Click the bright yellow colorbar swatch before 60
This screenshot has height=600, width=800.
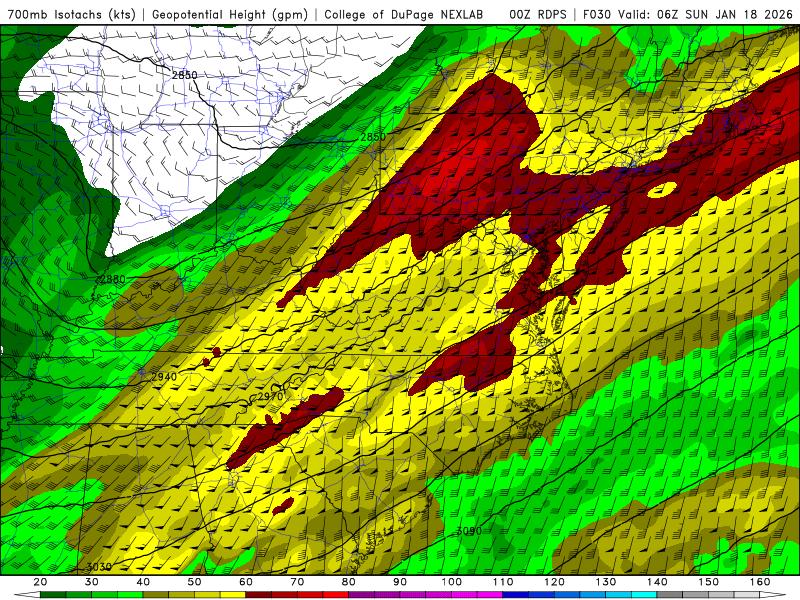[233, 595]
